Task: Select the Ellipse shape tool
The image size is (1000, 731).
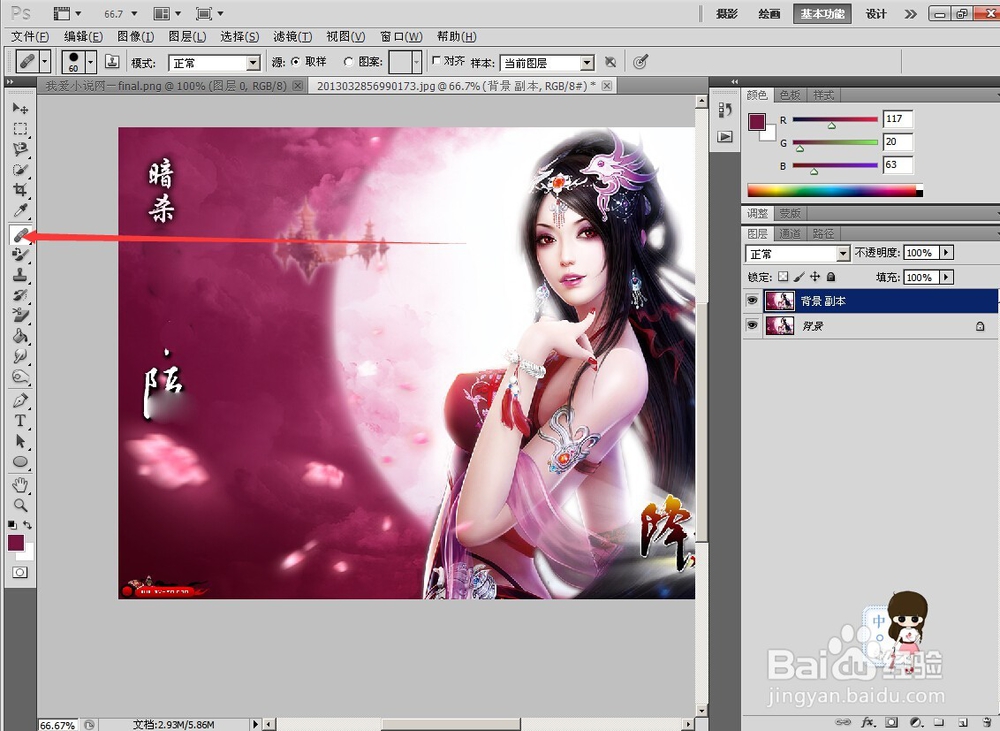Action: pos(20,462)
